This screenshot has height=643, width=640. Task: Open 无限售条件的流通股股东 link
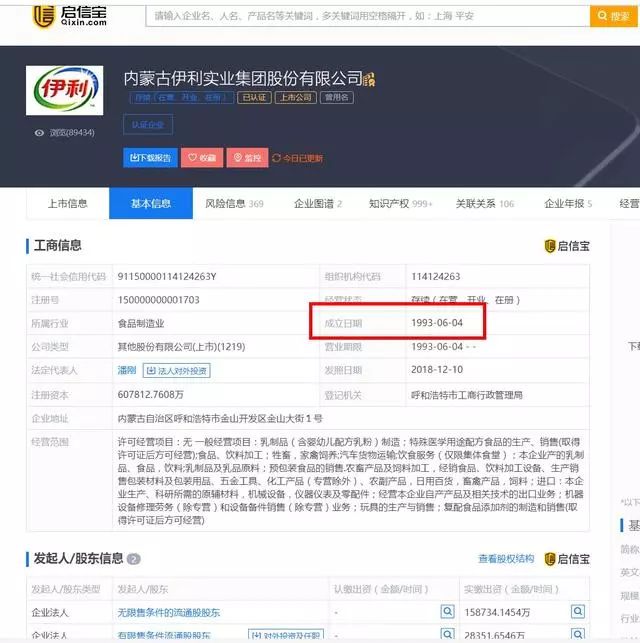pos(169,613)
